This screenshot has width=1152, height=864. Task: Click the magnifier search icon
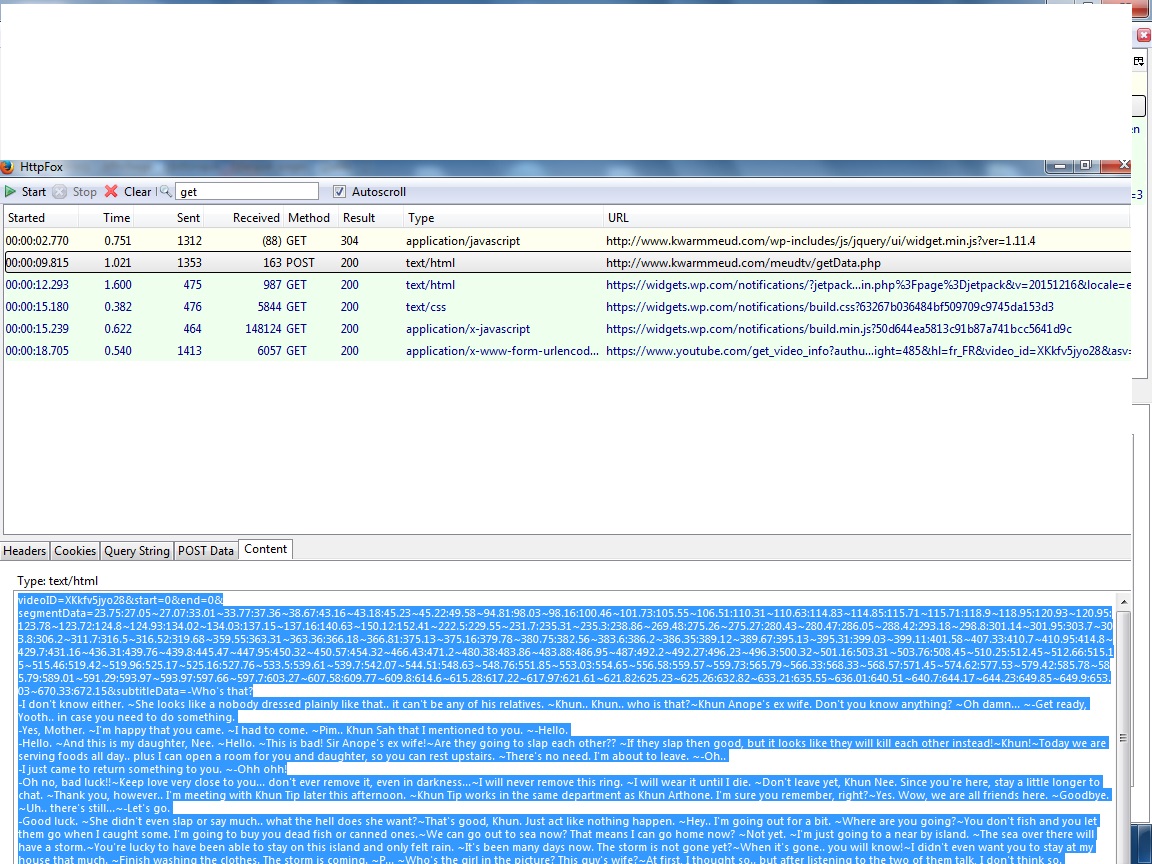click(165, 192)
